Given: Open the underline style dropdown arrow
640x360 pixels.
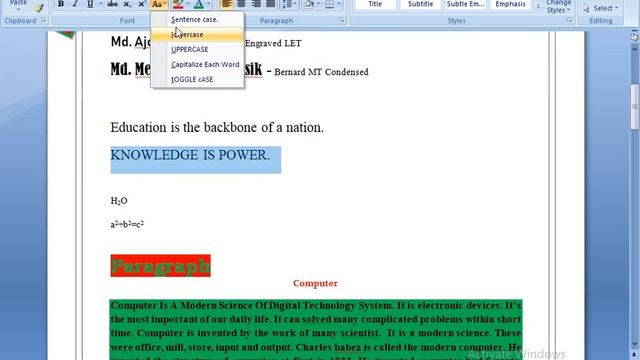Looking at the screenshot, I should tap(100, 4).
